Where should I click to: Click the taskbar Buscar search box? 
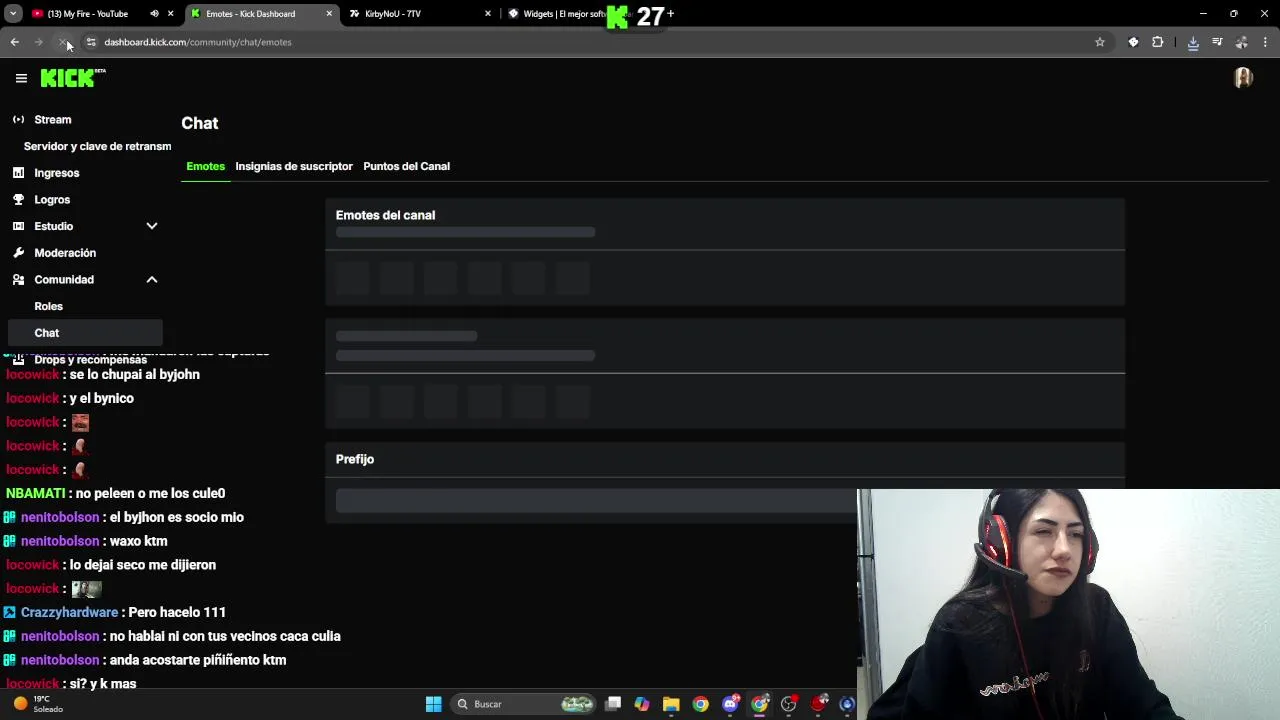524,704
